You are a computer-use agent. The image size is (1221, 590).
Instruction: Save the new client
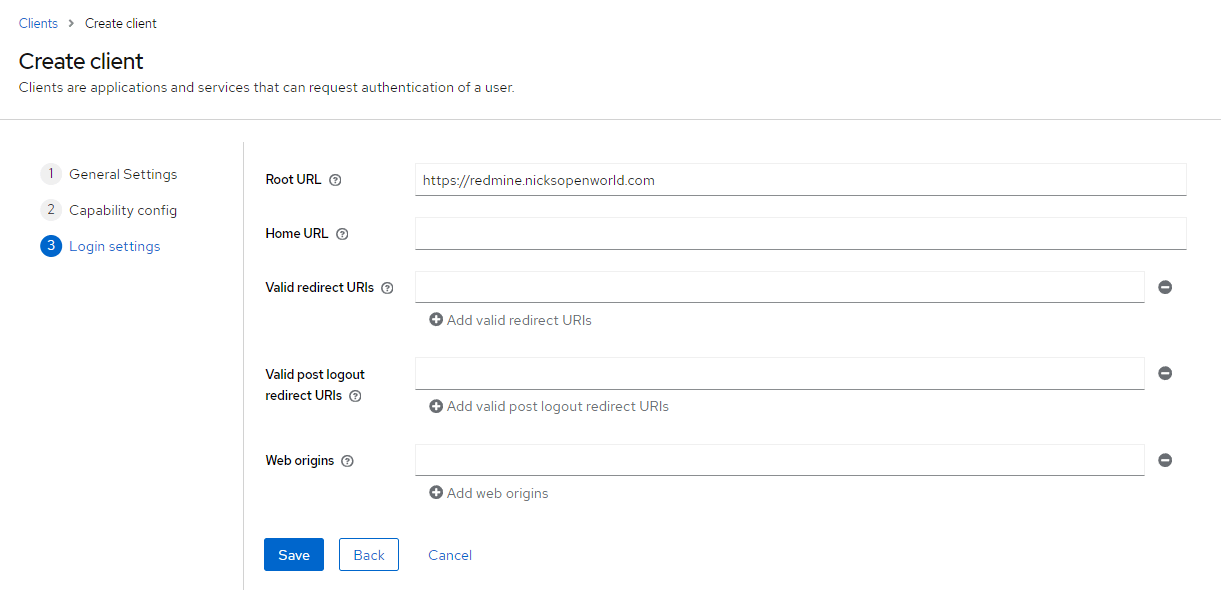pyautogui.click(x=293, y=554)
